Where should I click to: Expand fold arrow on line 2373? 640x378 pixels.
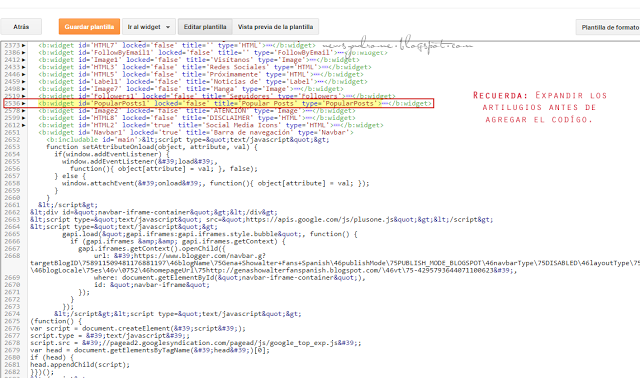click(24, 45)
